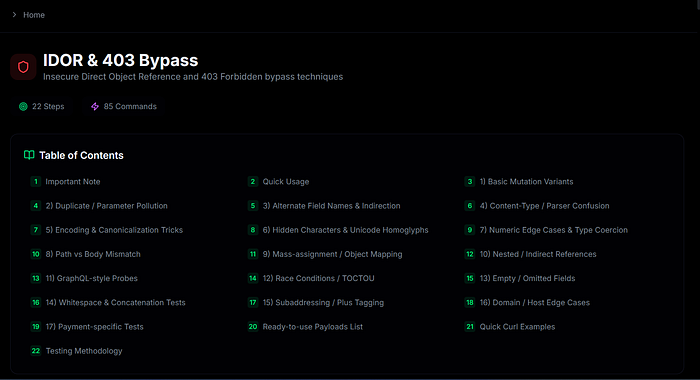This screenshot has height=380, width=700.
Task: Click the number 18 badge
Action: pyautogui.click(x=470, y=302)
